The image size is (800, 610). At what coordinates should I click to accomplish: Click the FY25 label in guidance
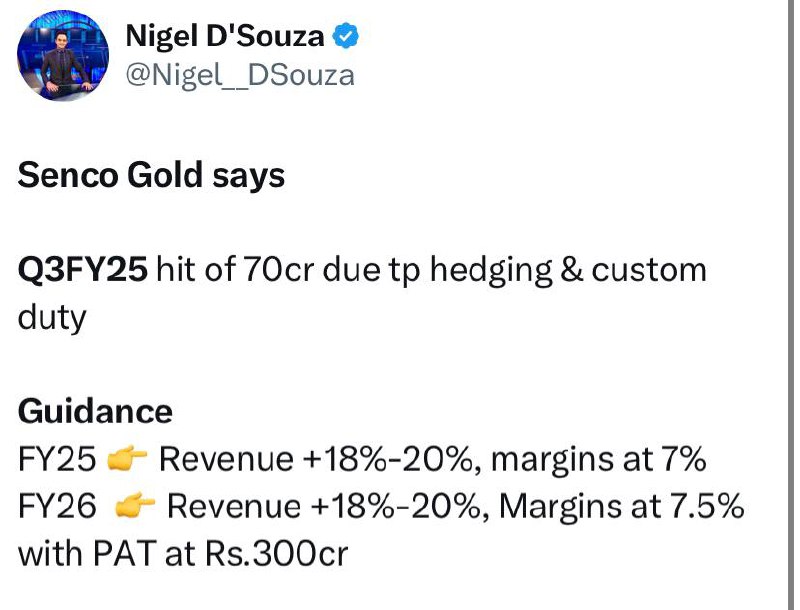coord(57,458)
